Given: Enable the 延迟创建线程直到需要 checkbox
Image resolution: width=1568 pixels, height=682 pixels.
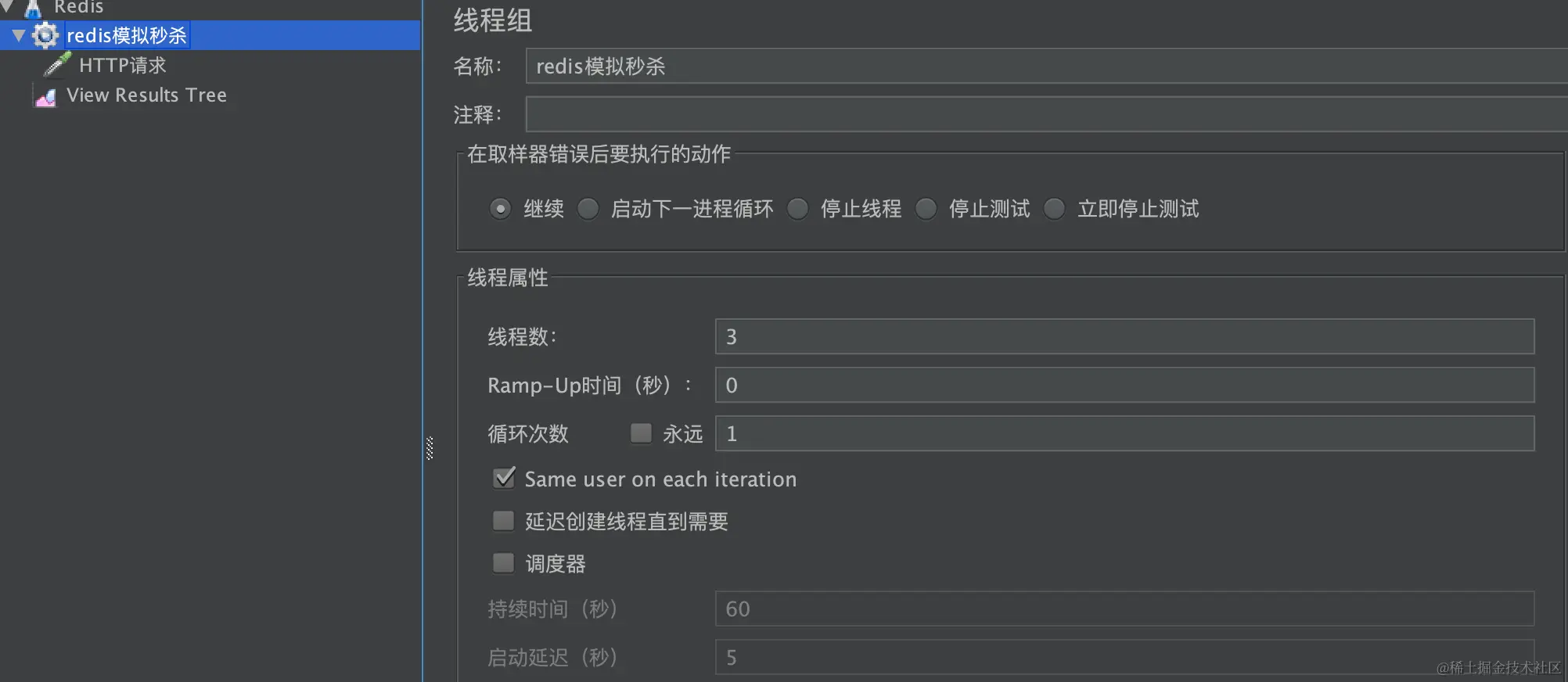Looking at the screenshot, I should (503, 521).
